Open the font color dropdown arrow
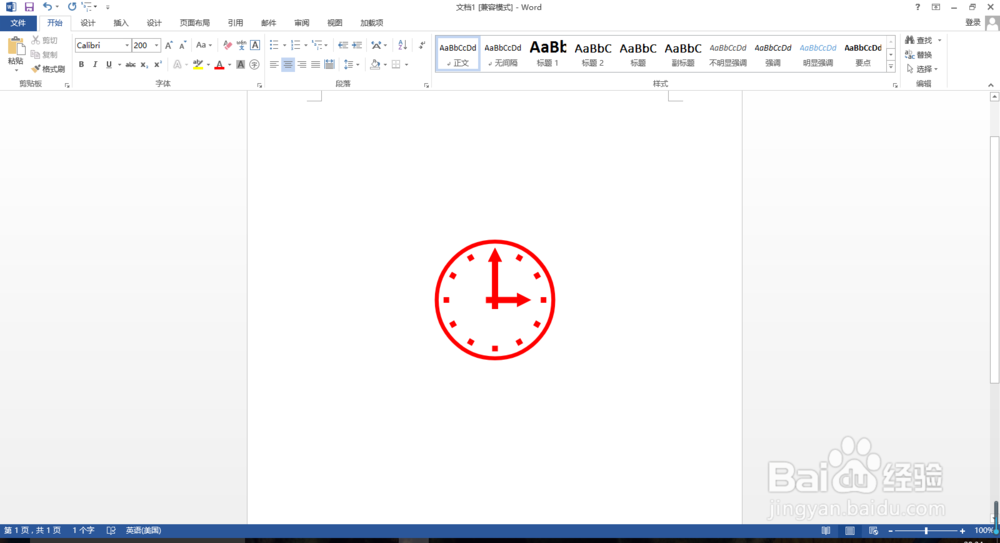The image size is (1000, 543). 230,64
